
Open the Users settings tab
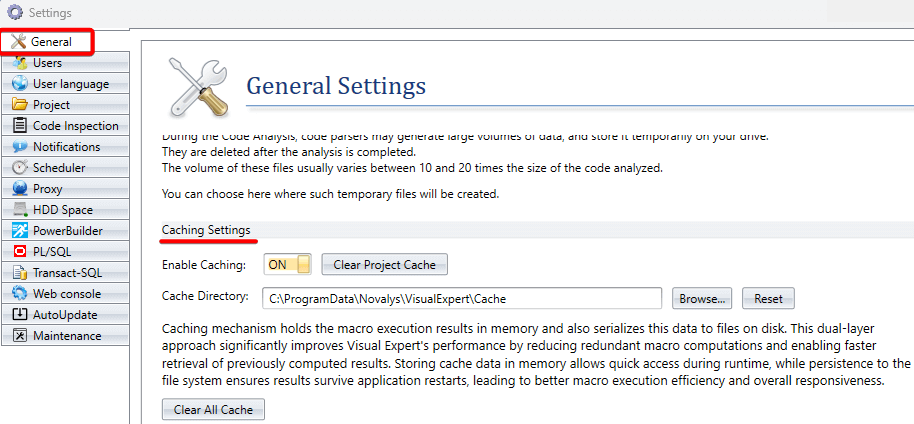[65, 62]
